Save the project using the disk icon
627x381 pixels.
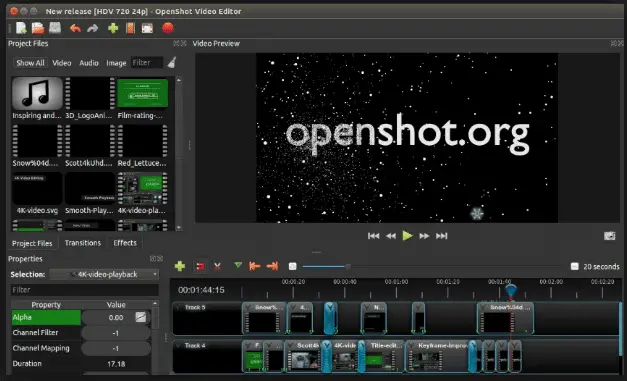(x=55, y=28)
